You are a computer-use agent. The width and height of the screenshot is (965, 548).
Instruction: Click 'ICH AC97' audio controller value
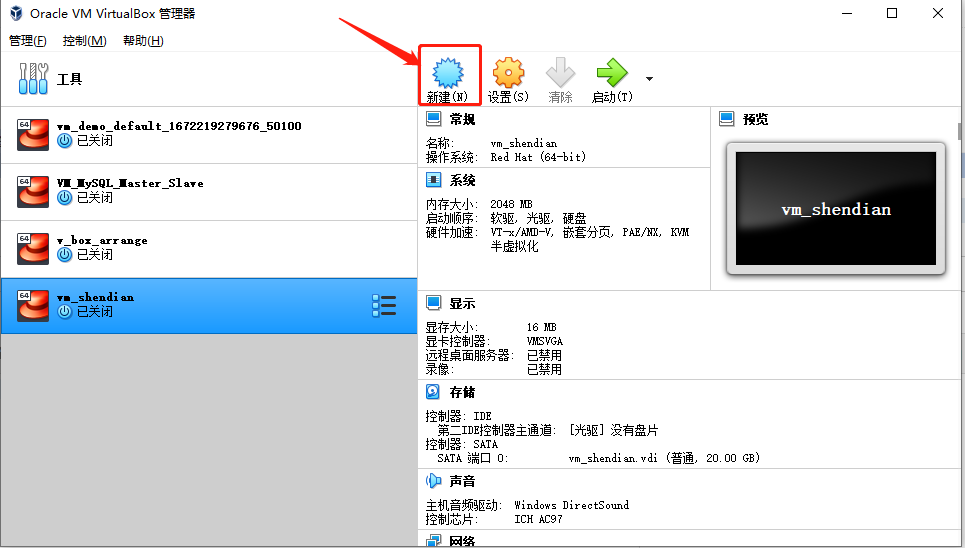pyautogui.click(x=539, y=519)
